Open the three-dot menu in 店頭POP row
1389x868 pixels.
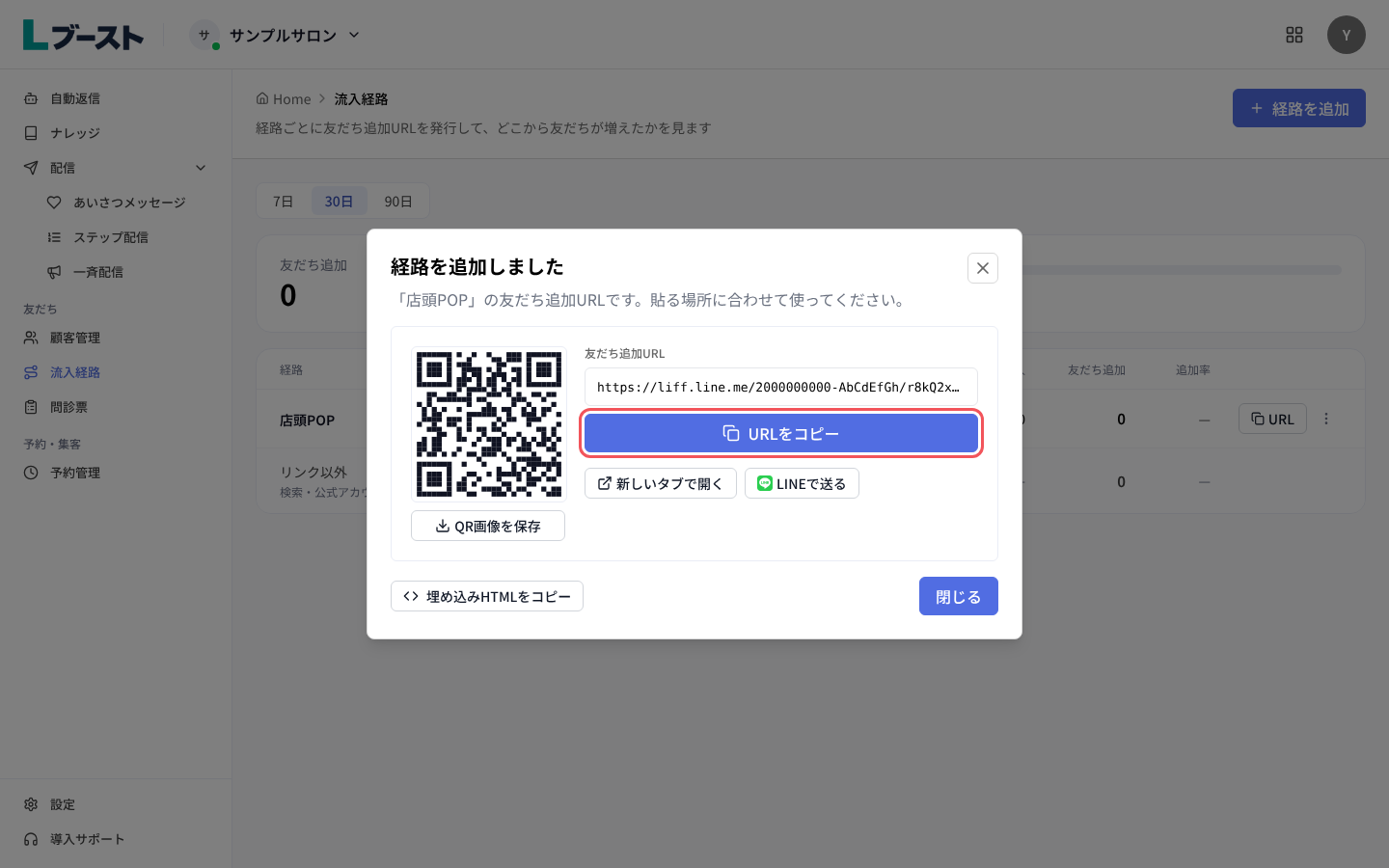pyautogui.click(x=1326, y=419)
